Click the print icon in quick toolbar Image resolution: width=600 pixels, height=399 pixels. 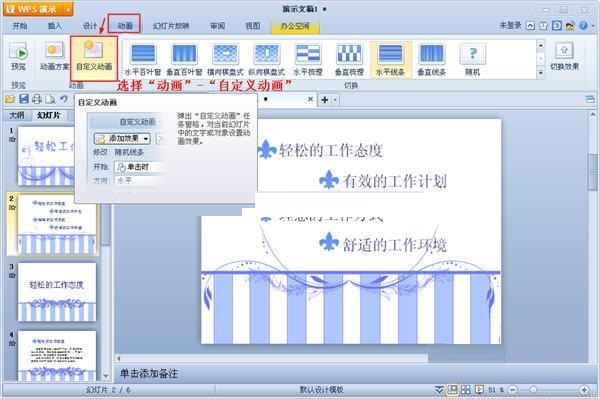click(37, 99)
